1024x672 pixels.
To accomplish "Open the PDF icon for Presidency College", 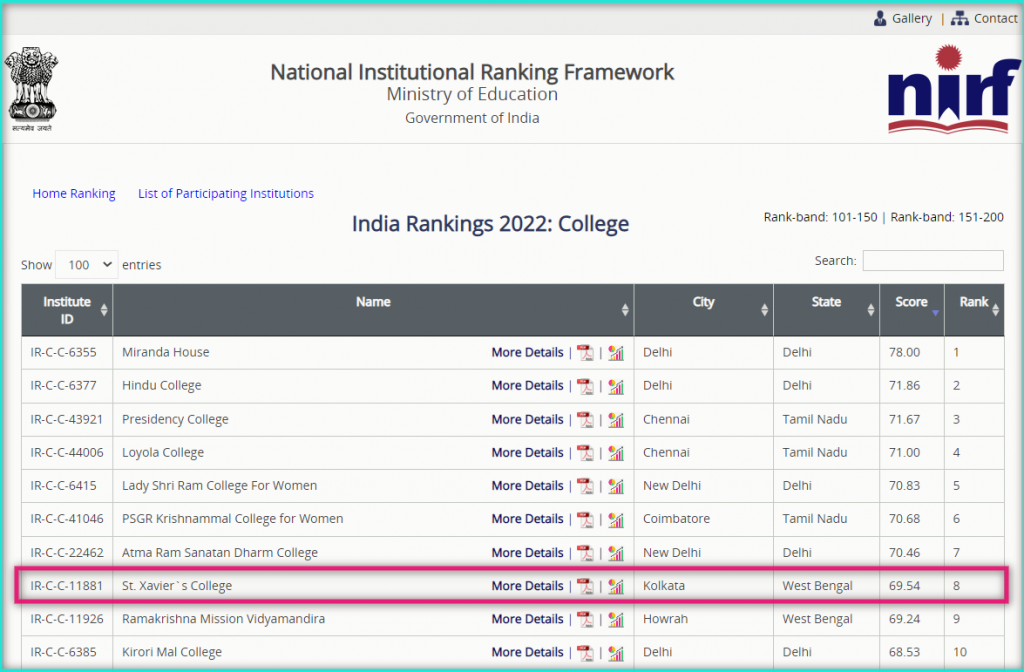I will coord(585,419).
